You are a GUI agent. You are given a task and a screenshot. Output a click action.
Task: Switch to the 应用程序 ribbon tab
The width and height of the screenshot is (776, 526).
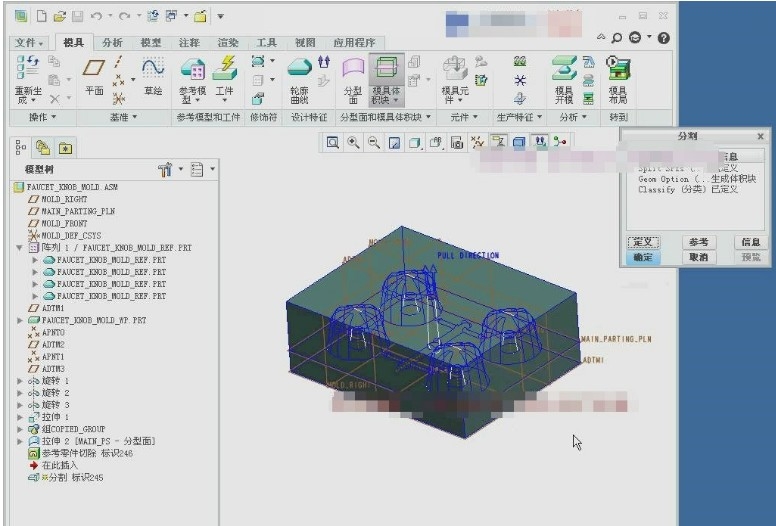(354, 43)
